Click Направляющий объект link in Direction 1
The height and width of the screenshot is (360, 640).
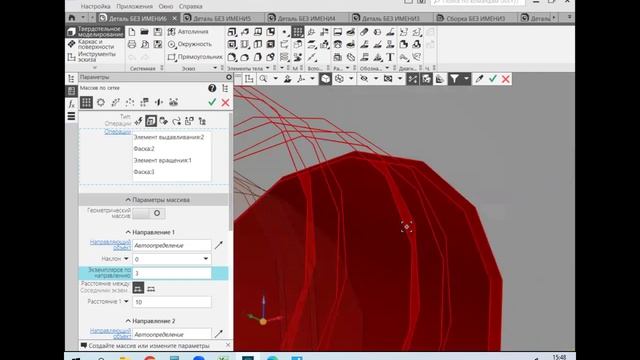[111, 245]
